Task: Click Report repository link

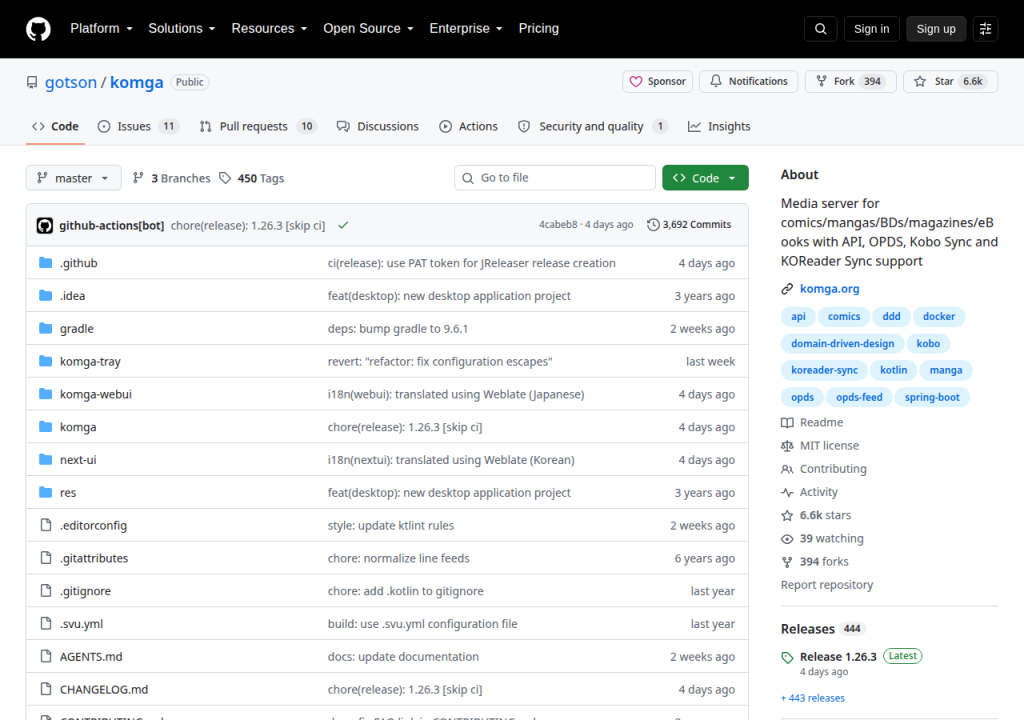Action: tap(827, 585)
